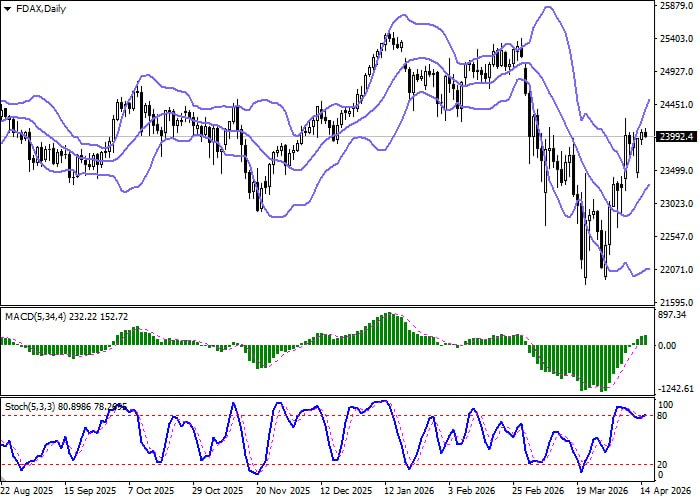Select the 22 Aug 2025 date marker
700x500 pixels.
coord(27,492)
